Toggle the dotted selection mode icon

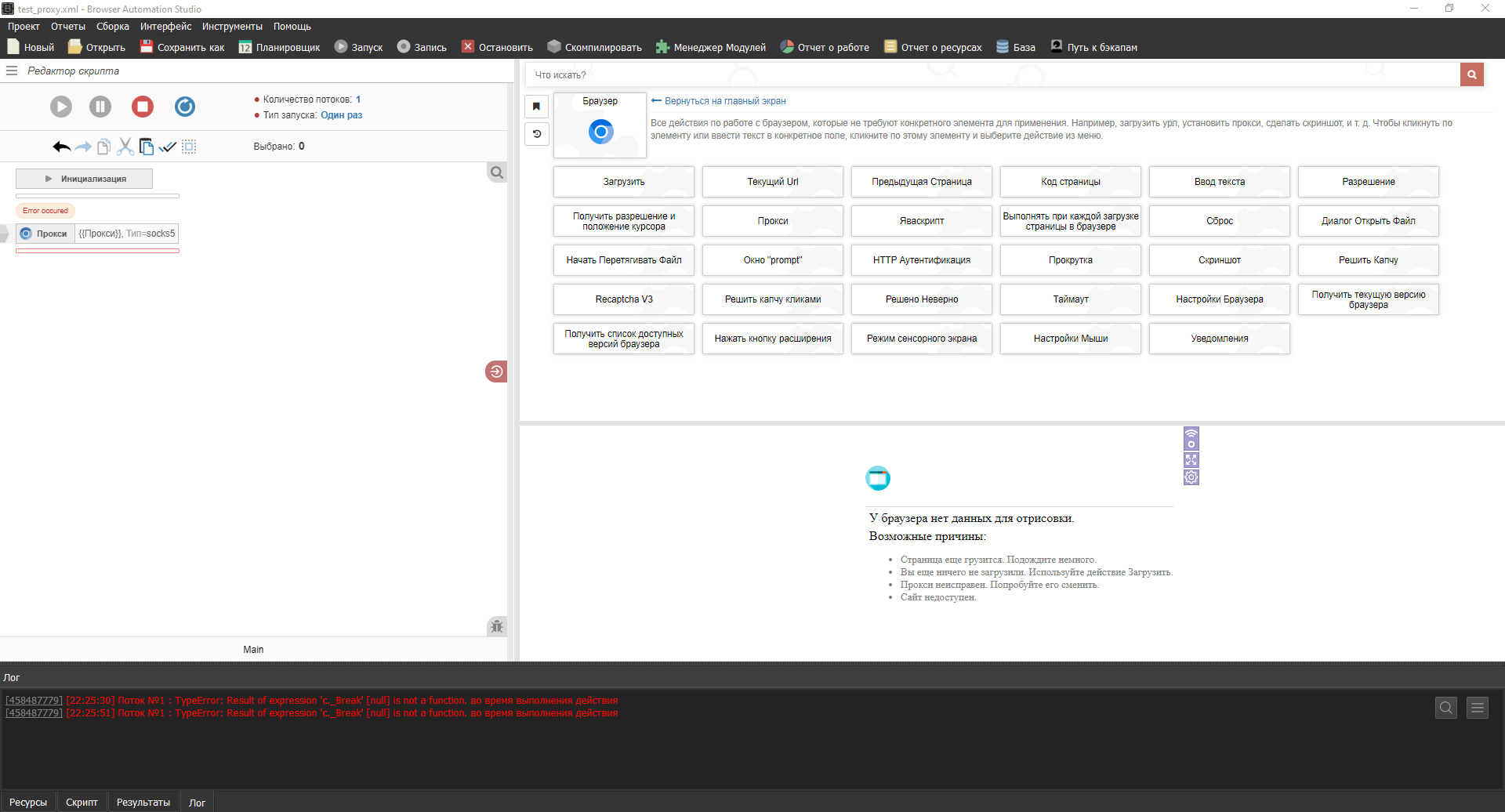point(189,147)
